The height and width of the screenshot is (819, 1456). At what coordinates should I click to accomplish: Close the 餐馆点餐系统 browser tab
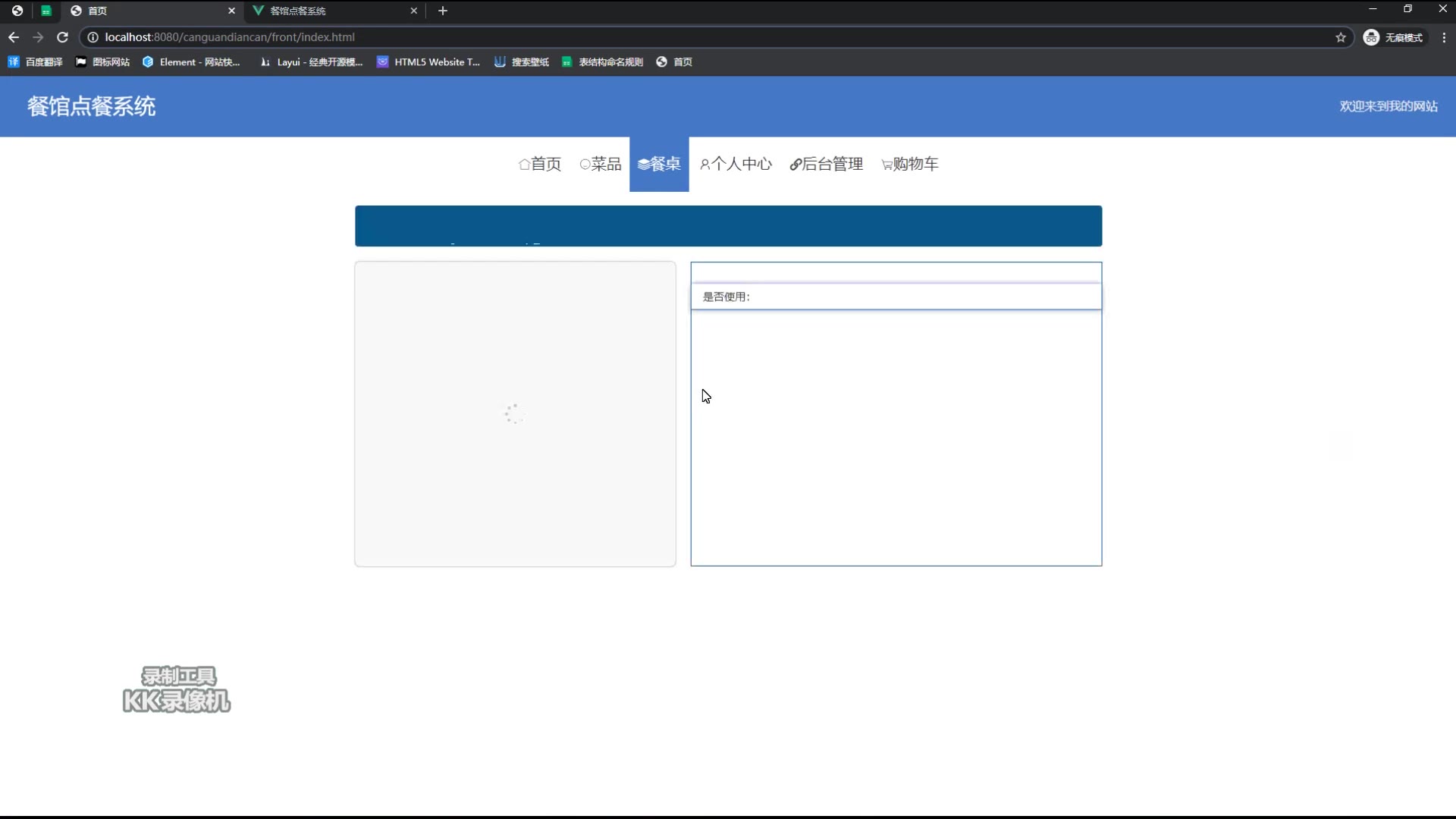coord(413,11)
